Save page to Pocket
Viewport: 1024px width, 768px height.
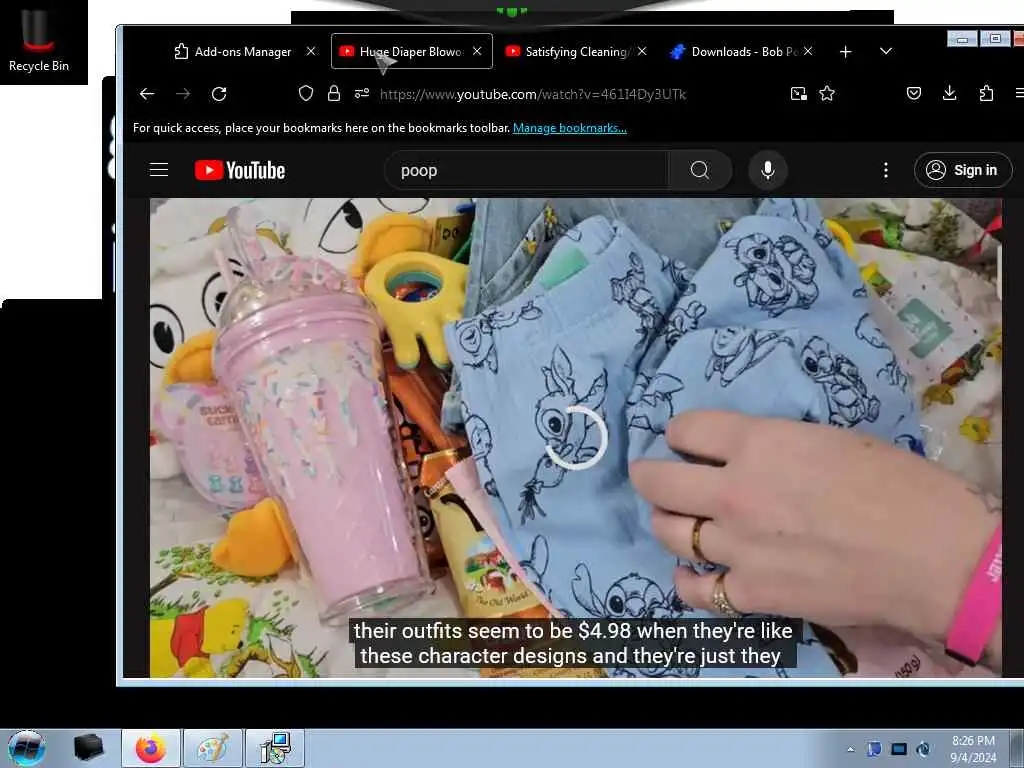(x=914, y=93)
